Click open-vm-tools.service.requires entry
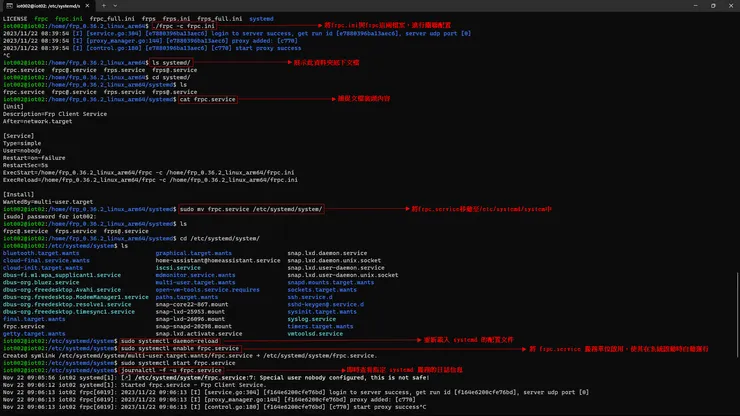Image resolution: width=740 pixels, height=416 pixels. pyautogui.click(x=207, y=289)
